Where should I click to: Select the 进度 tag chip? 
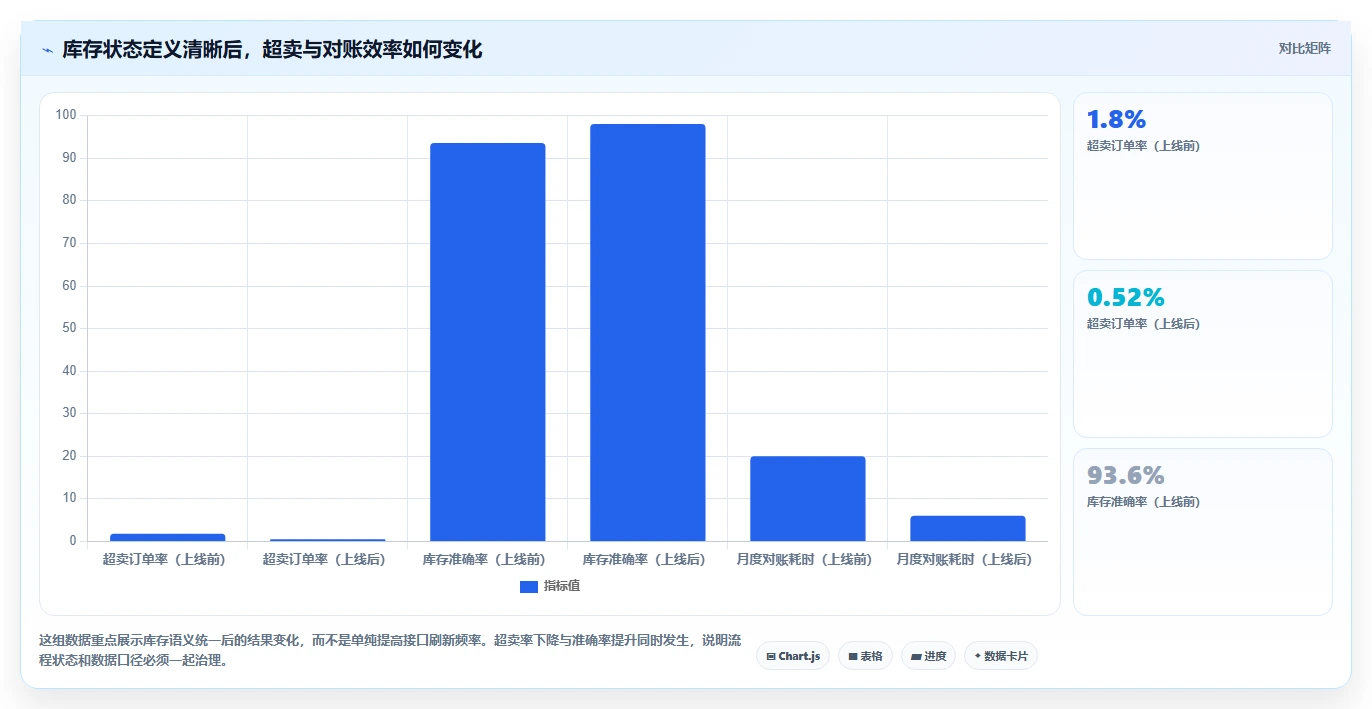coord(929,656)
